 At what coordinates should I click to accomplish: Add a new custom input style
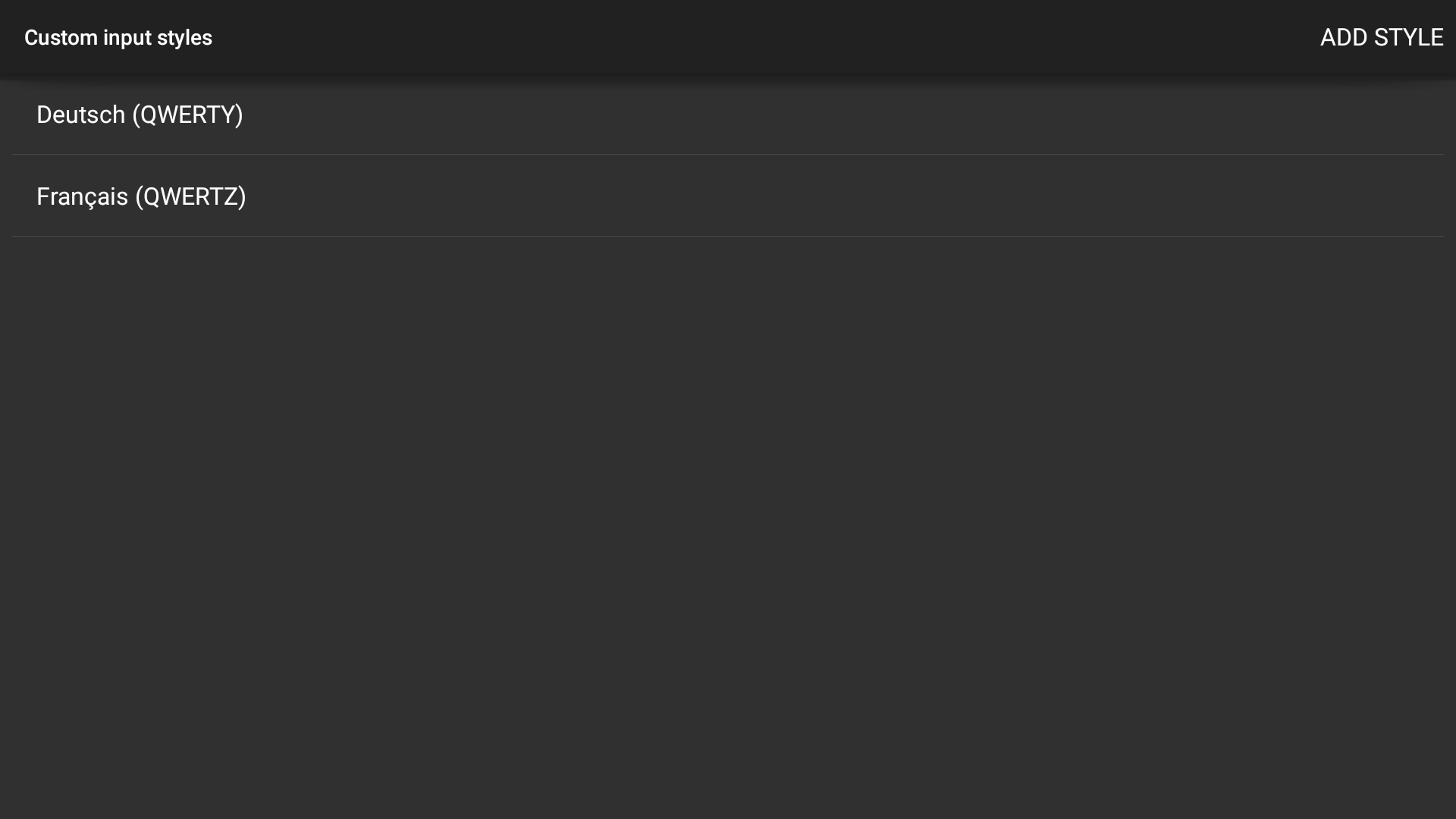[x=1381, y=37]
